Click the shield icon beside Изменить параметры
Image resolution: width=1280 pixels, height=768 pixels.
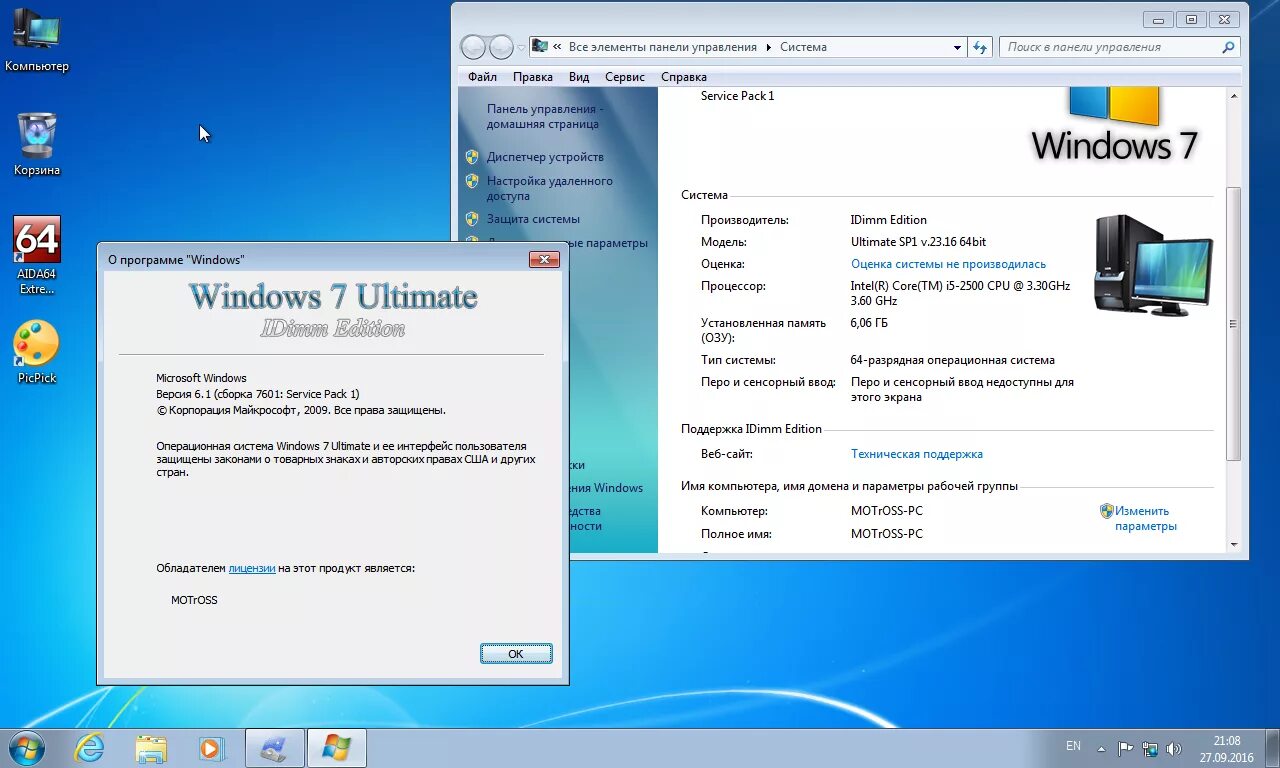pos(1107,511)
